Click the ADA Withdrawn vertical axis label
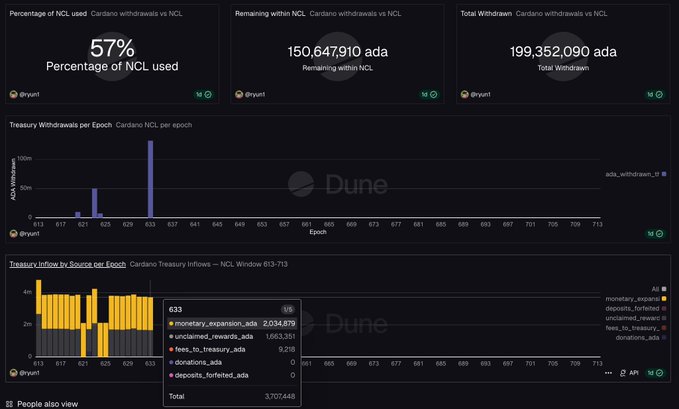This screenshot has height=409, width=679. [13, 179]
